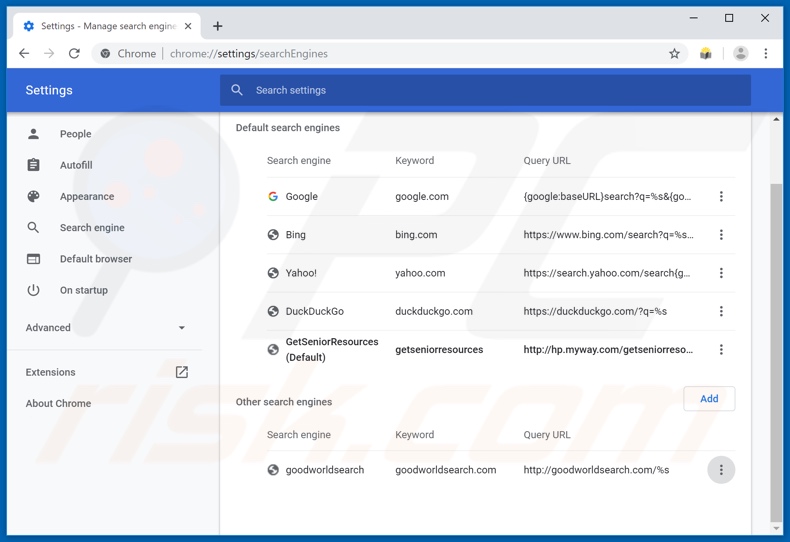Click the back navigation arrow
The image size is (790, 542).
(x=24, y=54)
